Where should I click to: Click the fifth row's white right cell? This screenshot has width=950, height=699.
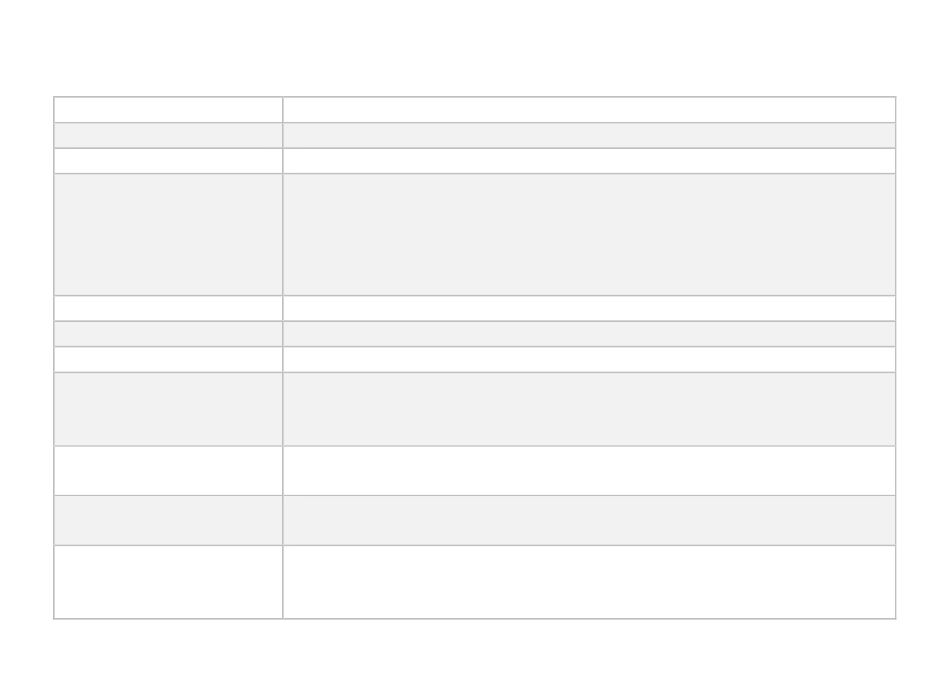pyautogui.click(x=589, y=308)
